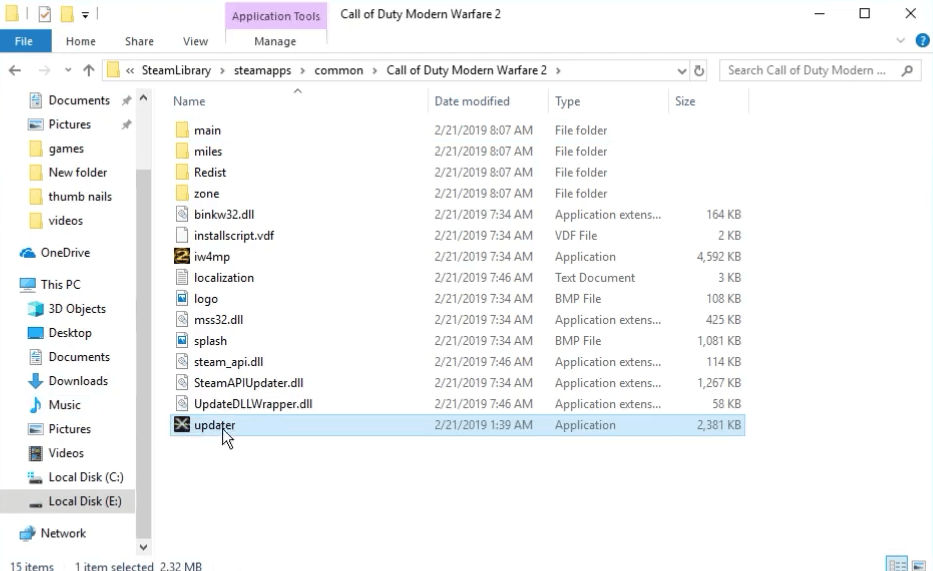This screenshot has width=933, height=571.
Task: Click the Properties quick access icon
Action: [x=45, y=13]
